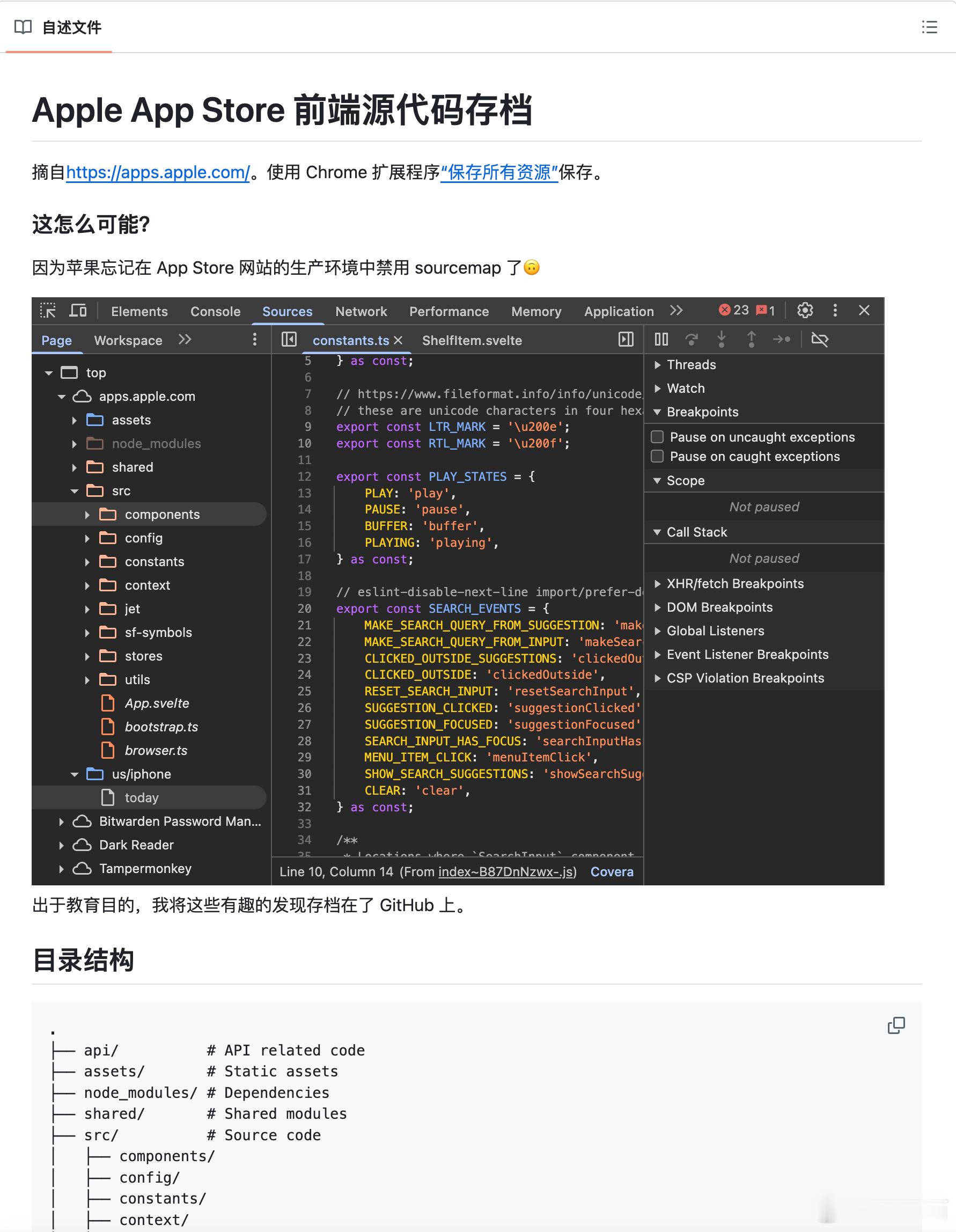
Task: Click the Step debugger icon
Action: point(782,340)
